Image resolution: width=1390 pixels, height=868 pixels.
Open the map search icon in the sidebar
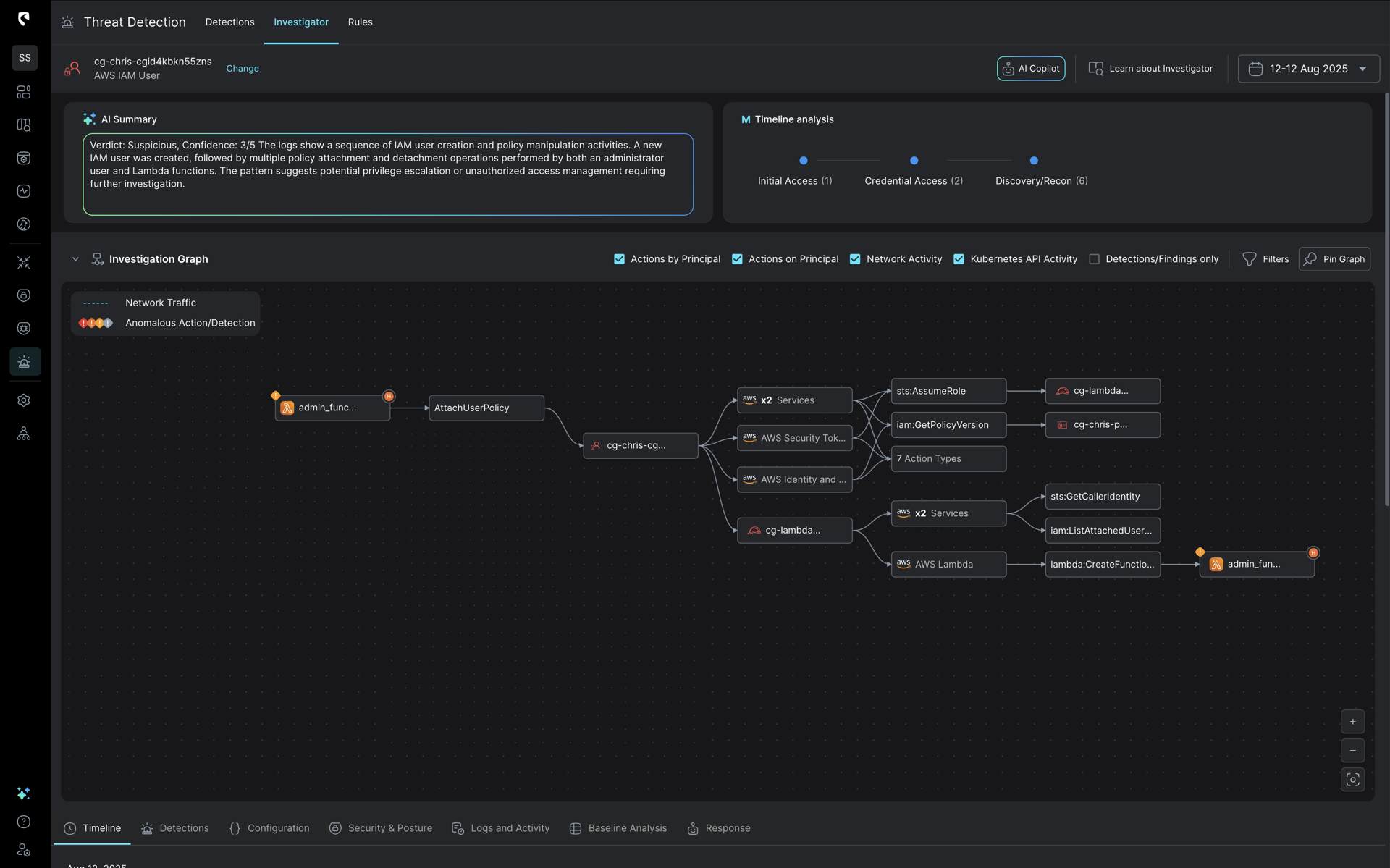24,125
